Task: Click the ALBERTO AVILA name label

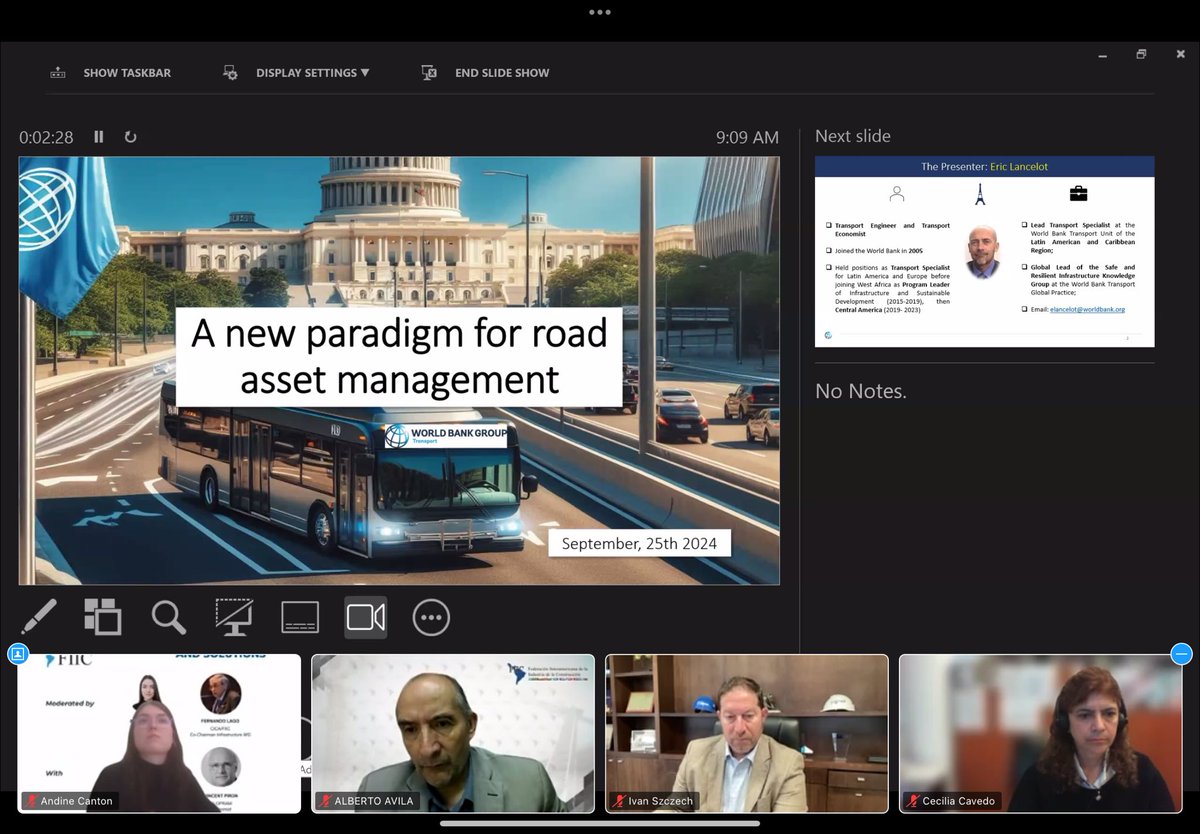Action: 375,801
